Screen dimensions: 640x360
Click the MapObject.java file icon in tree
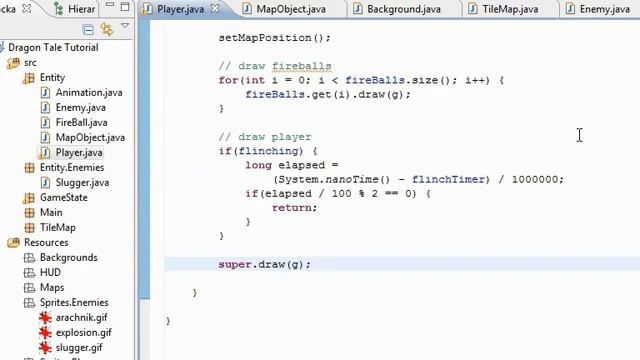pos(45,138)
